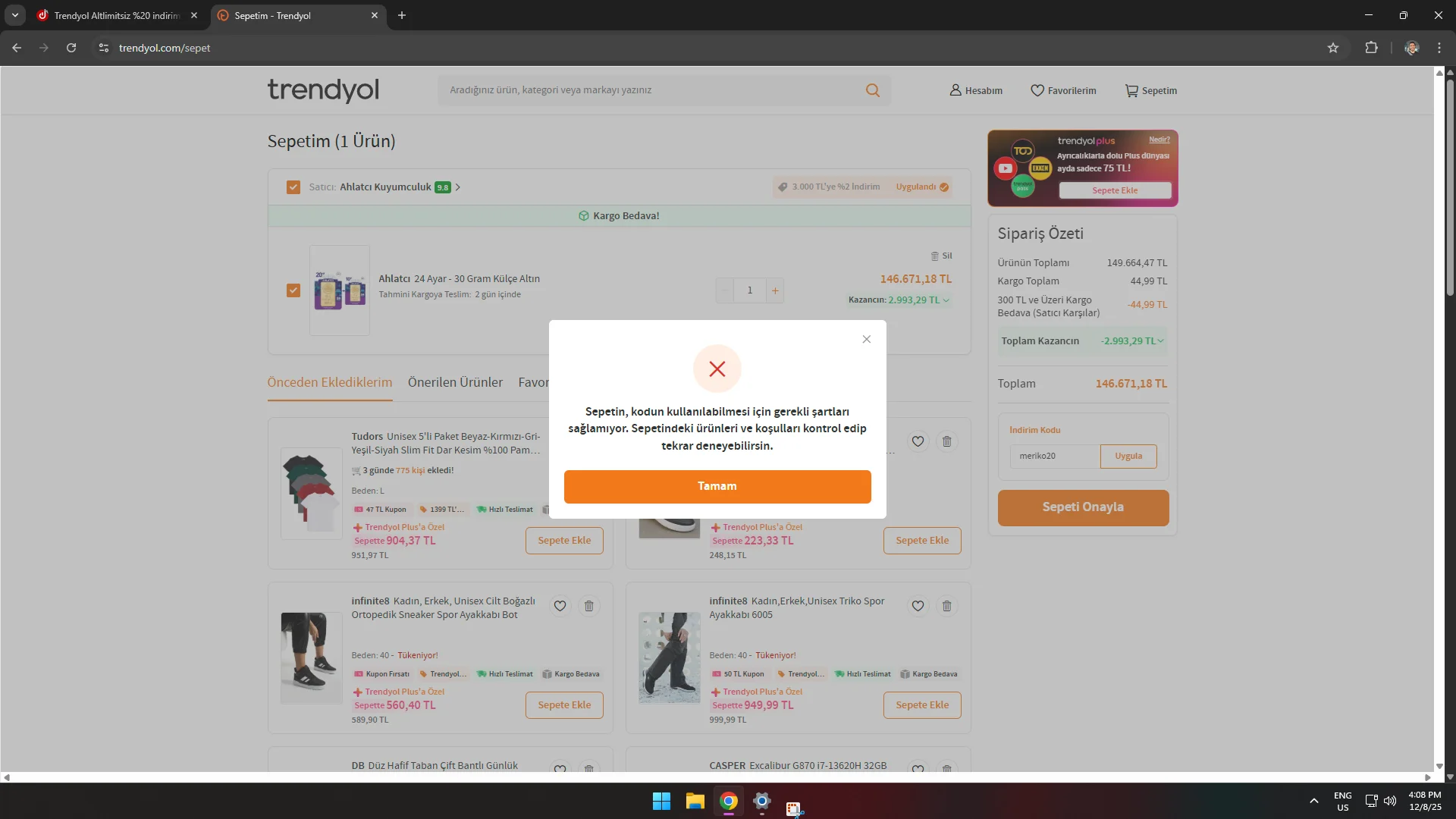Open Ahlatcı Kuyumculuk seller page arrow
Image resolution: width=1456 pixels, height=819 pixels.
(x=458, y=187)
